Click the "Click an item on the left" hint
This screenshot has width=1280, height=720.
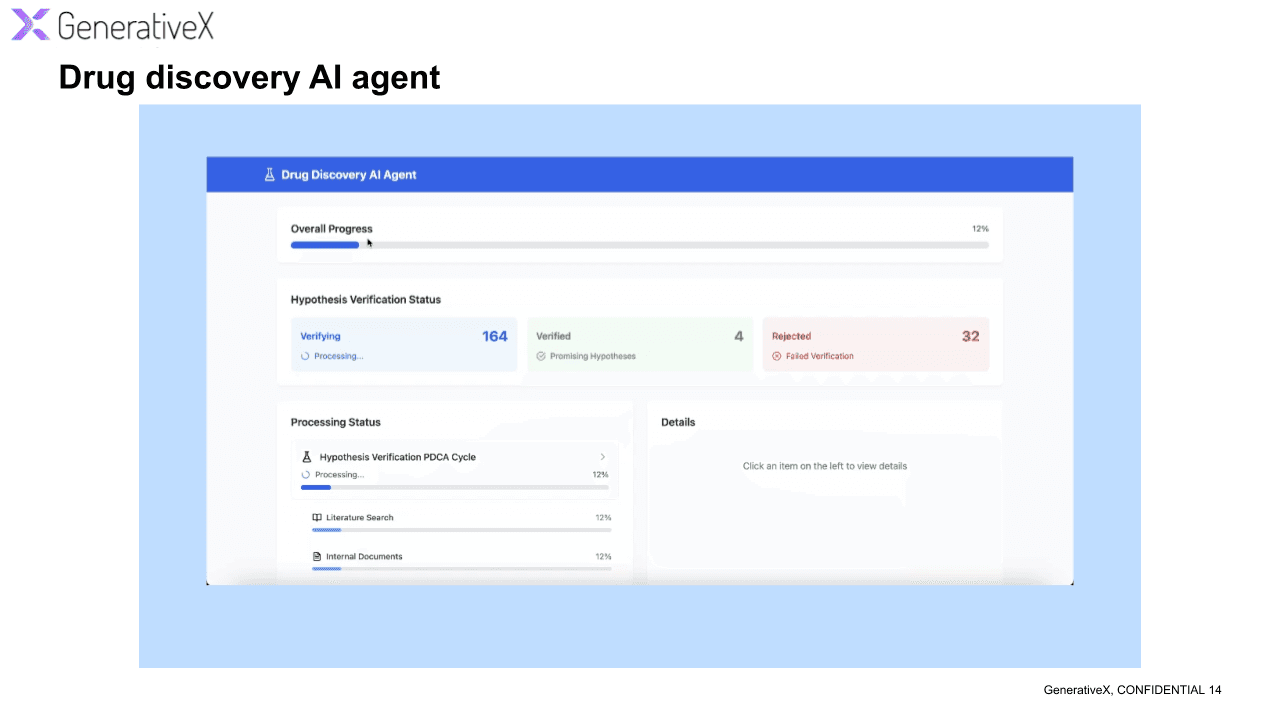tap(825, 466)
